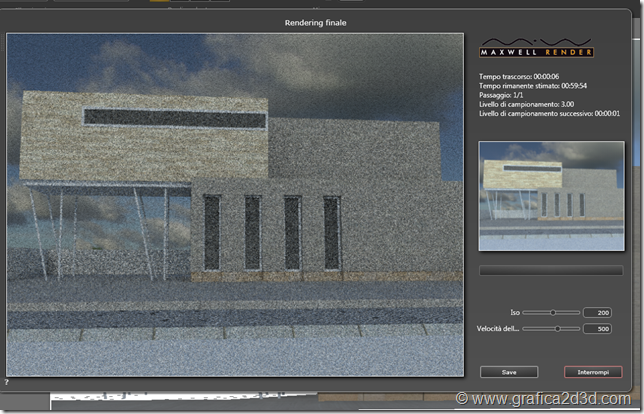The image size is (644, 414).
Task: Select the Iso value field showing 200
Action: 597,312
